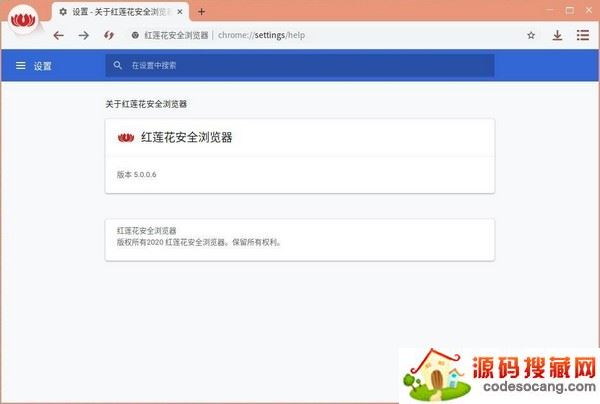The height and width of the screenshot is (404, 600).
Task: Open downloads via the download arrow icon
Action: (557, 36)
